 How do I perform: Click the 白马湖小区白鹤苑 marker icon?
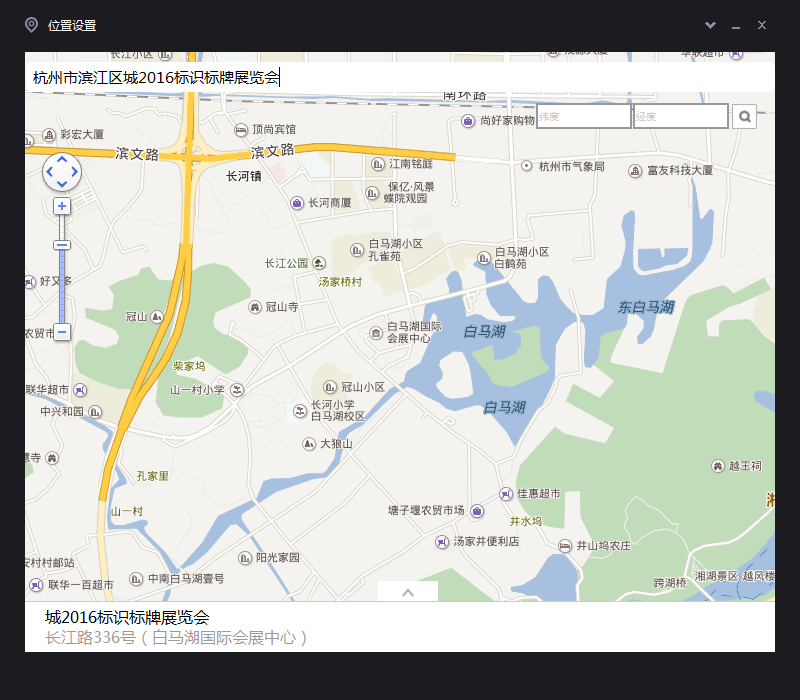pyautogui.click(x=483, y=258)
